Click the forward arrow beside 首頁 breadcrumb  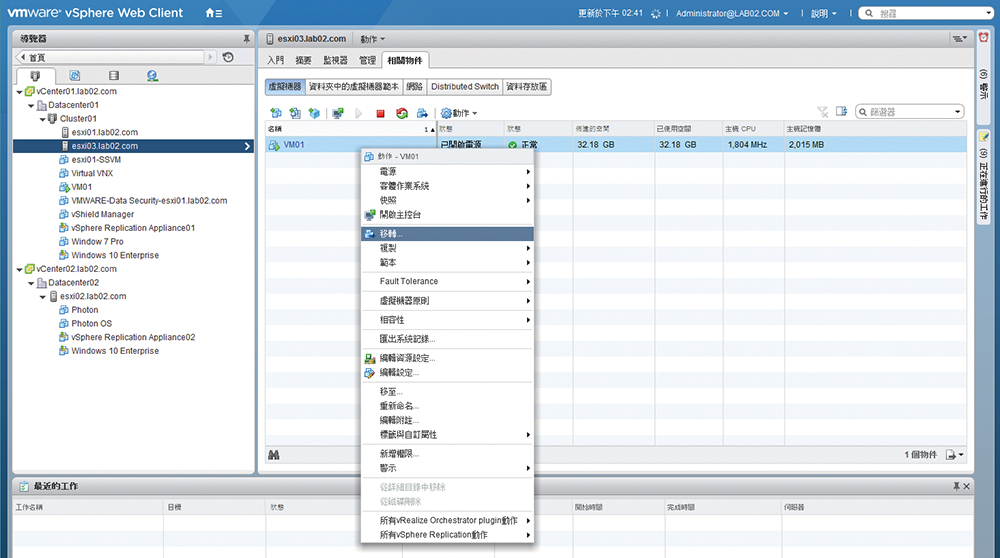click(210, 57)
